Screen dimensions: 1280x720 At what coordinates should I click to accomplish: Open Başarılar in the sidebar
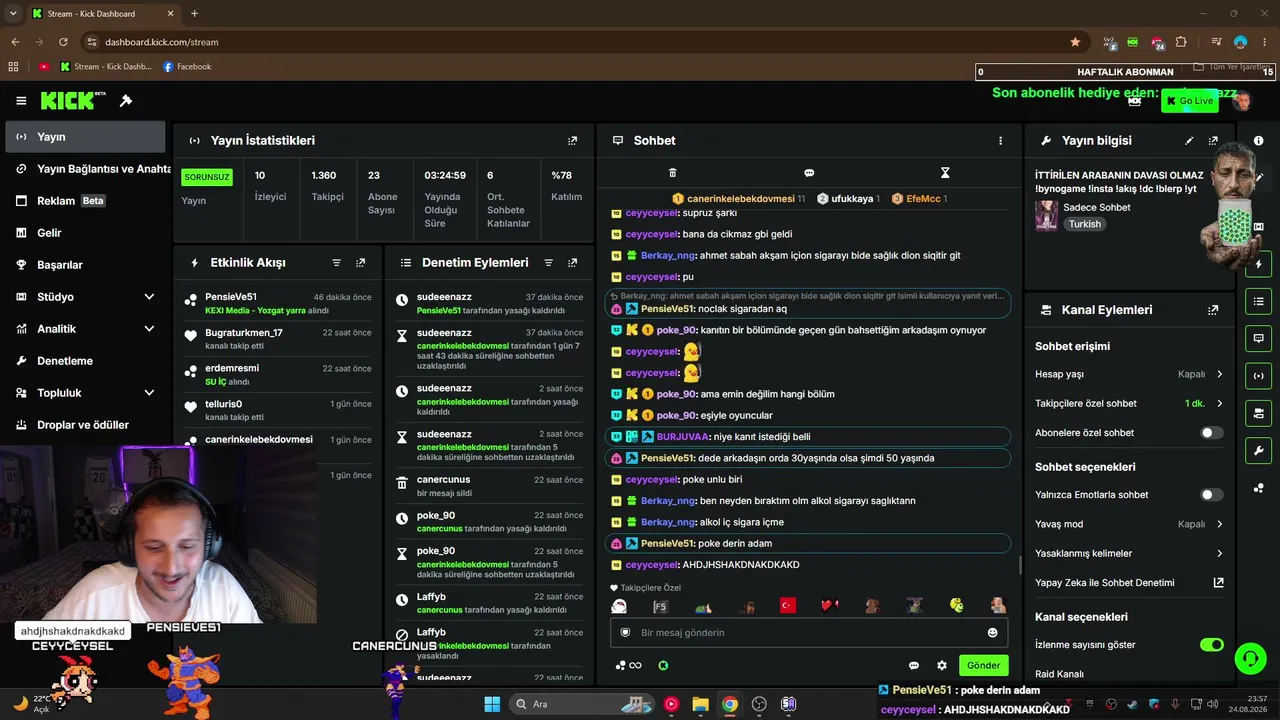[85, 265]
